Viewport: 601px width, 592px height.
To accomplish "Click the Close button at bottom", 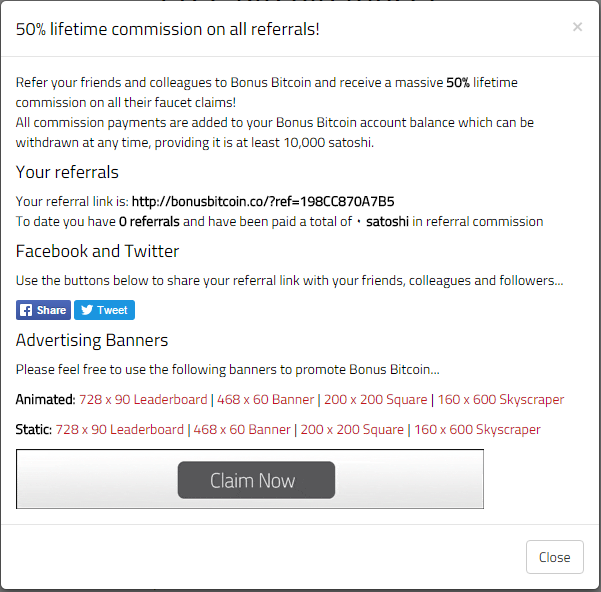I will 555,557.
